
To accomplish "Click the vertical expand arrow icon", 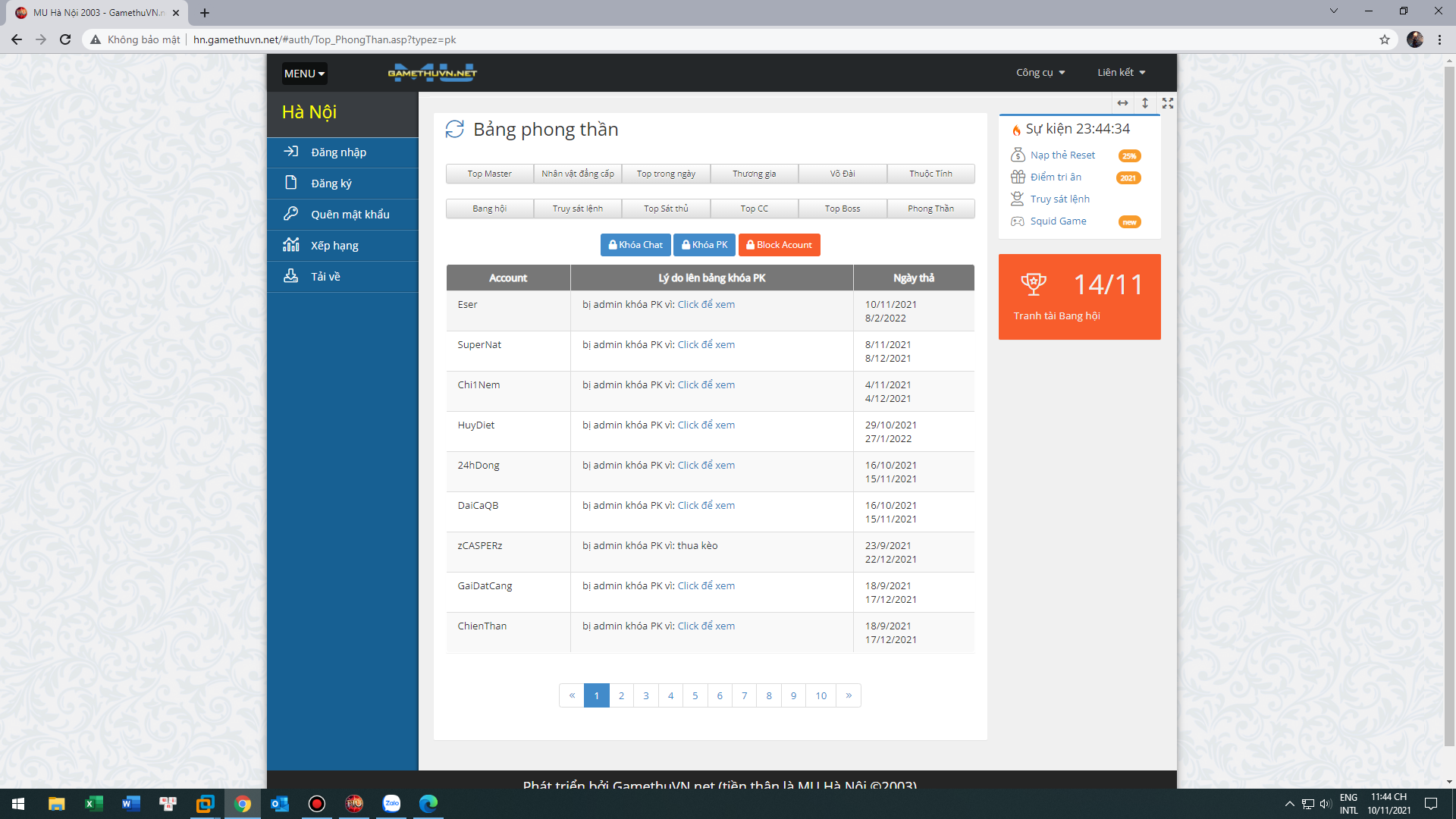I will [x=1145, y=103].
